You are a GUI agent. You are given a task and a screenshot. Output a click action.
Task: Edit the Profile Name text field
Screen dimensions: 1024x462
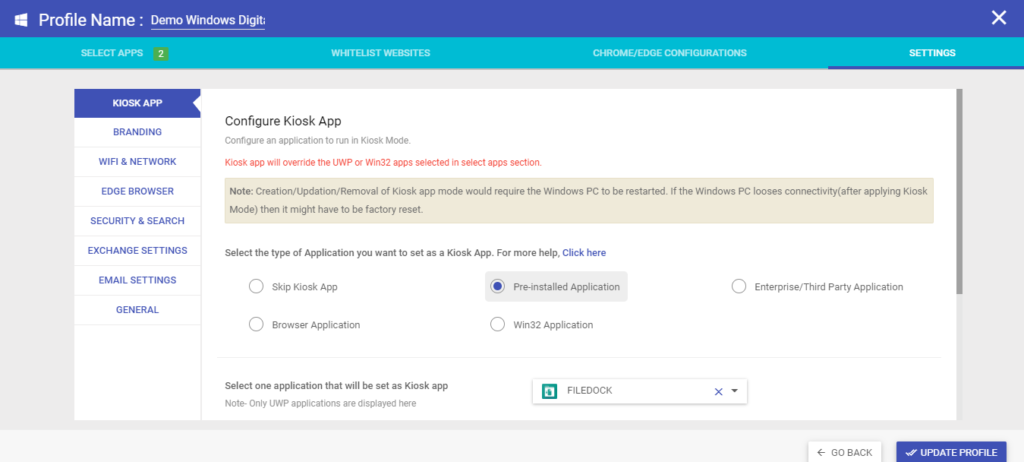click(x=208, y=20)
